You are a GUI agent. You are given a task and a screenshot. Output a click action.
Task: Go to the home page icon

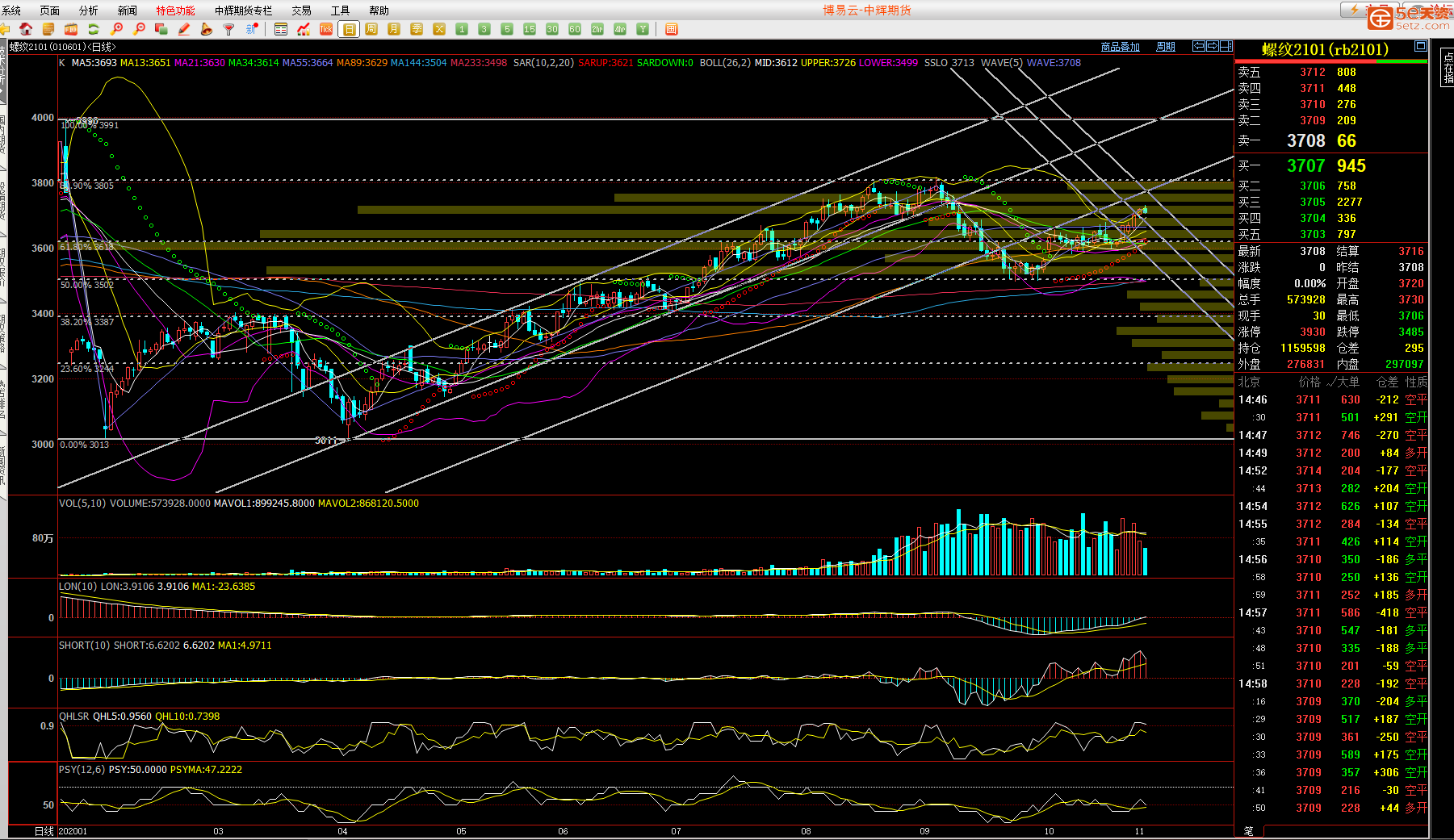click(26, 29)
